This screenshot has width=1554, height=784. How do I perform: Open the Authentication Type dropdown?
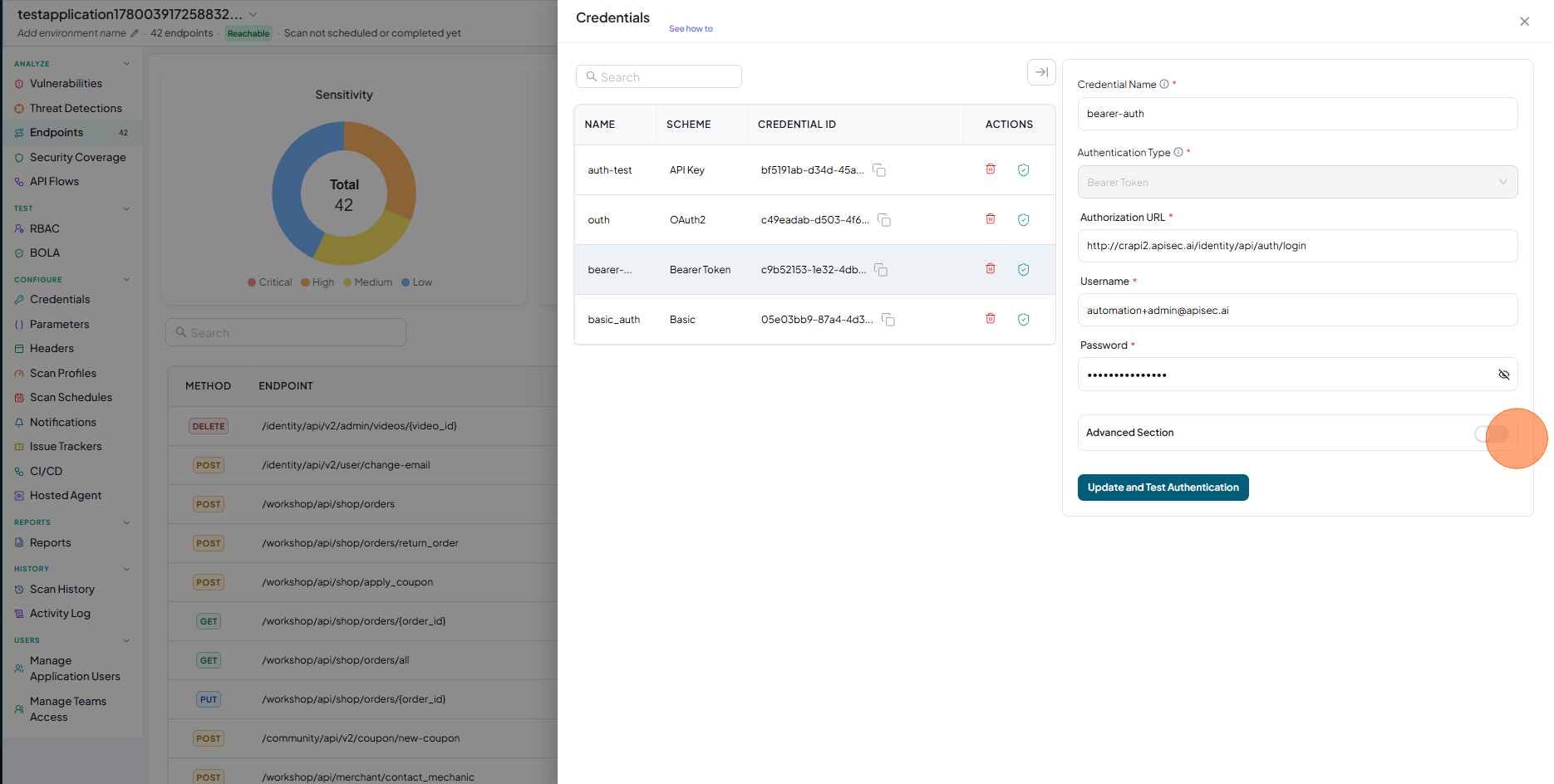[1297, 182]
